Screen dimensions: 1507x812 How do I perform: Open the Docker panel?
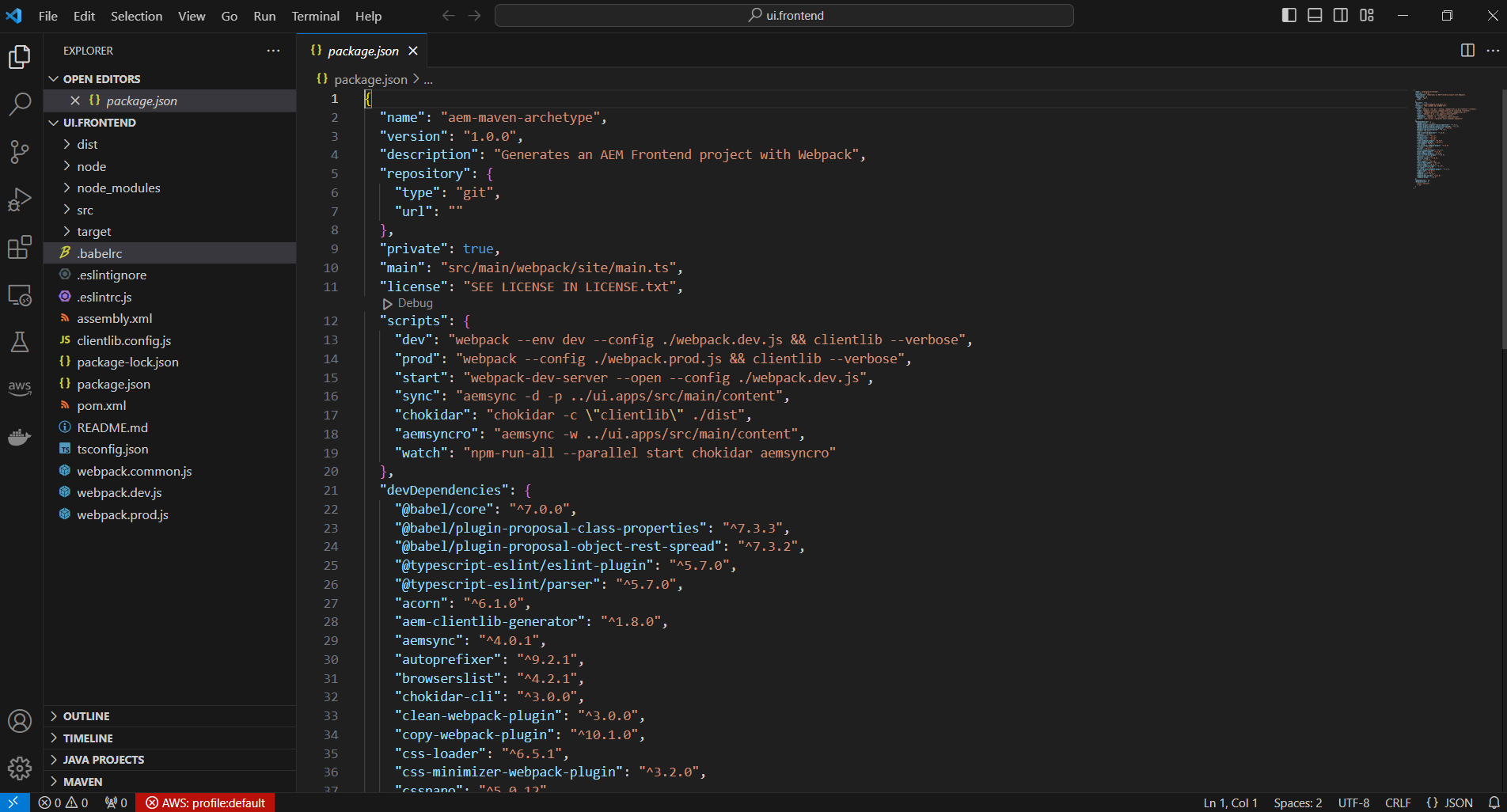[19, 437]
